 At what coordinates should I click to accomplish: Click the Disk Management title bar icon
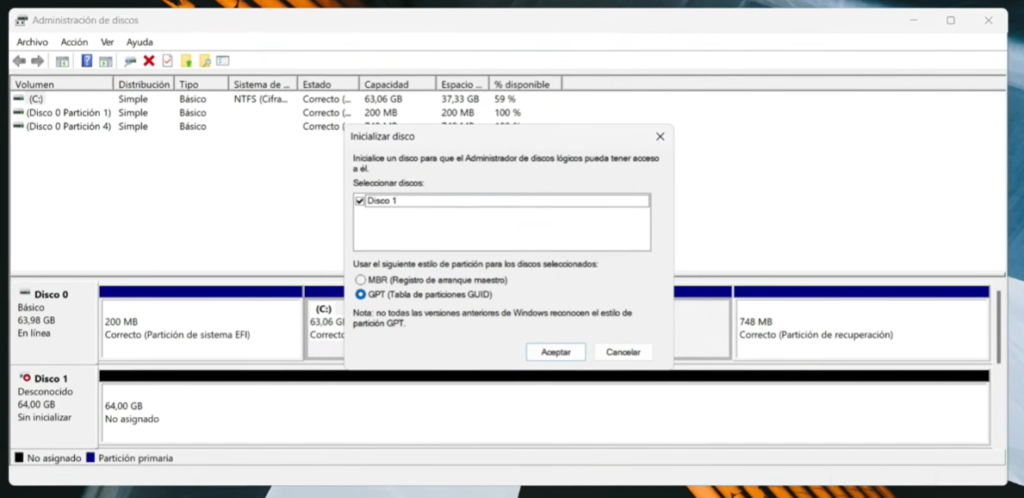pos(22,20)
